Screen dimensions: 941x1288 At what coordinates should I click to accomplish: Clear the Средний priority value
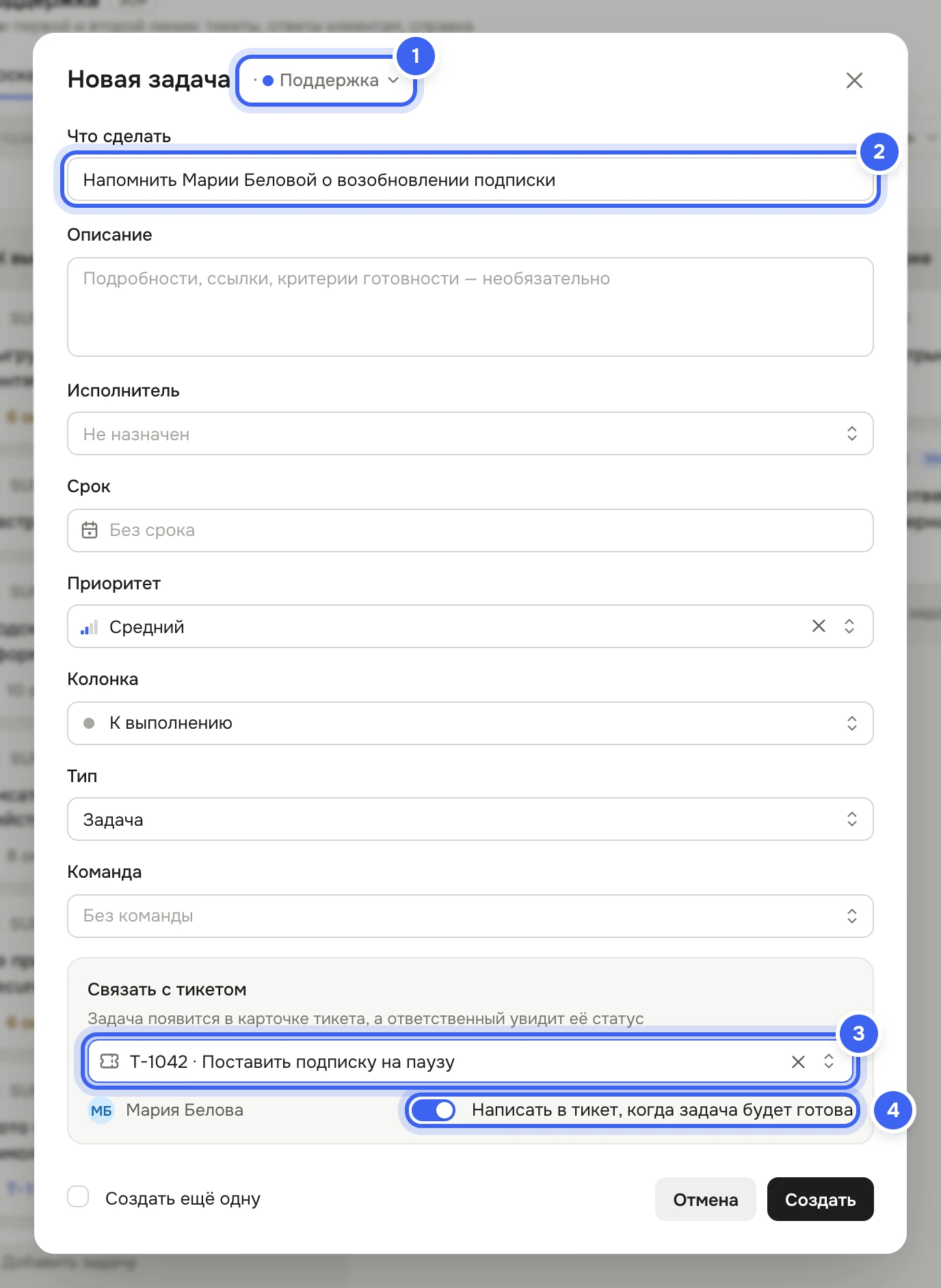(819, 626)
